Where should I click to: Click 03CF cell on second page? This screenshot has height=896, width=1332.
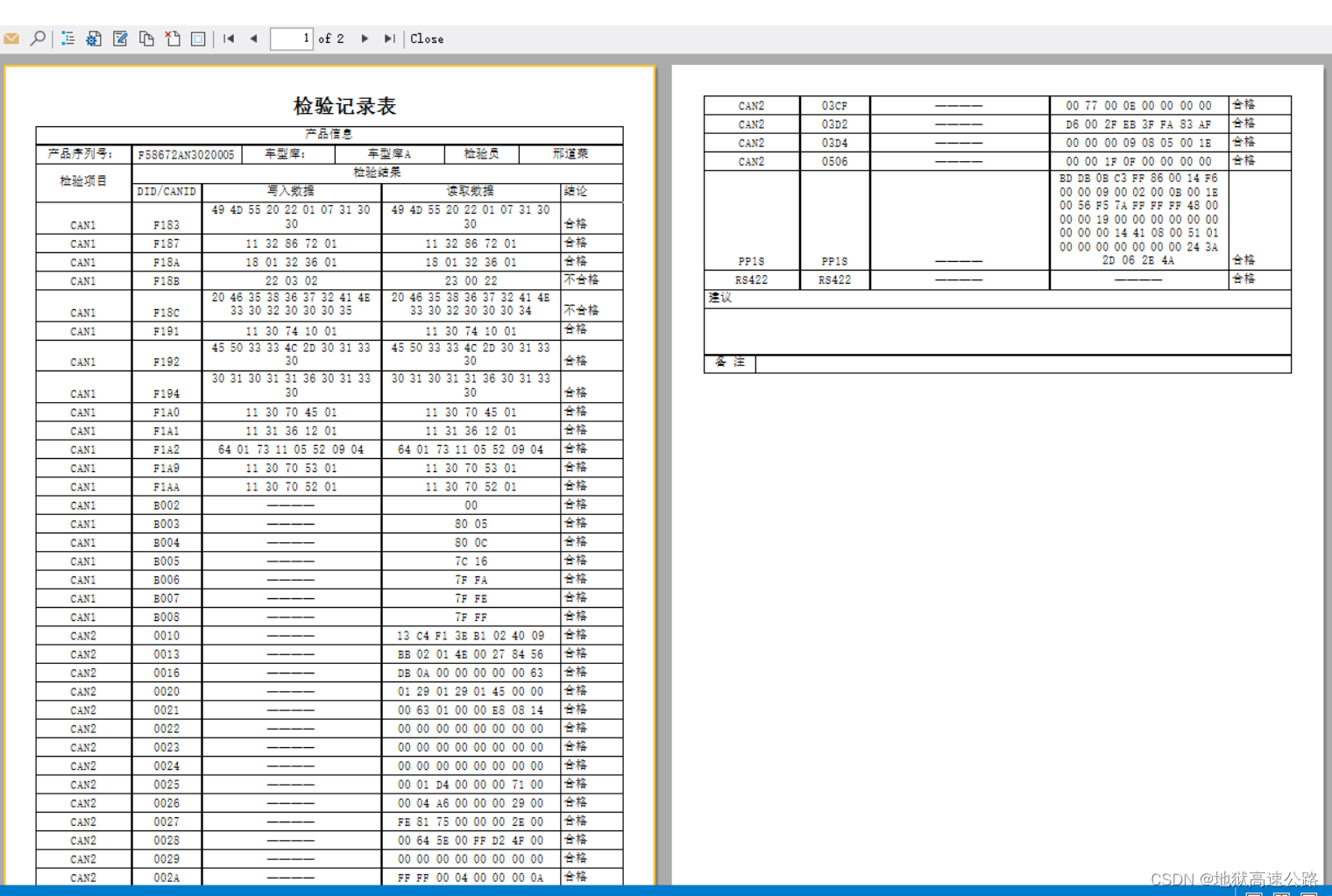834,106
